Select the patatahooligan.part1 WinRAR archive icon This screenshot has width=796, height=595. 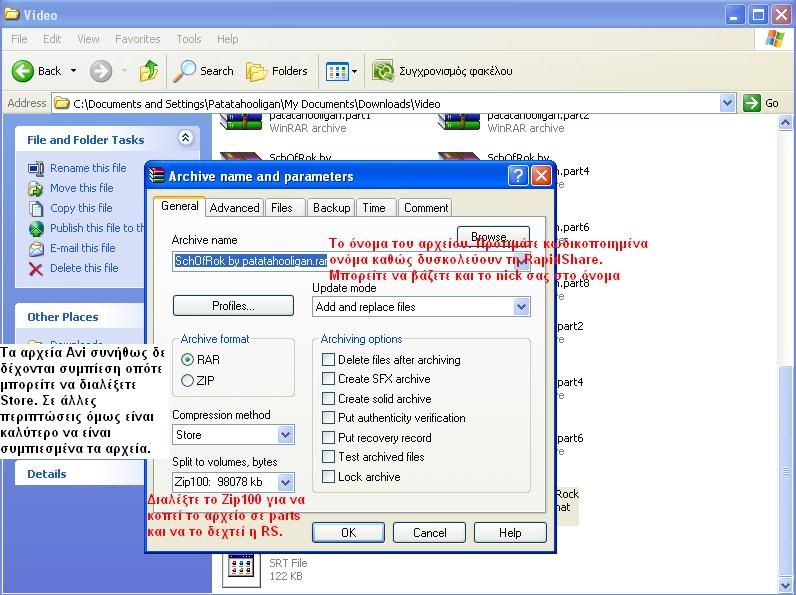coord(241,122)
